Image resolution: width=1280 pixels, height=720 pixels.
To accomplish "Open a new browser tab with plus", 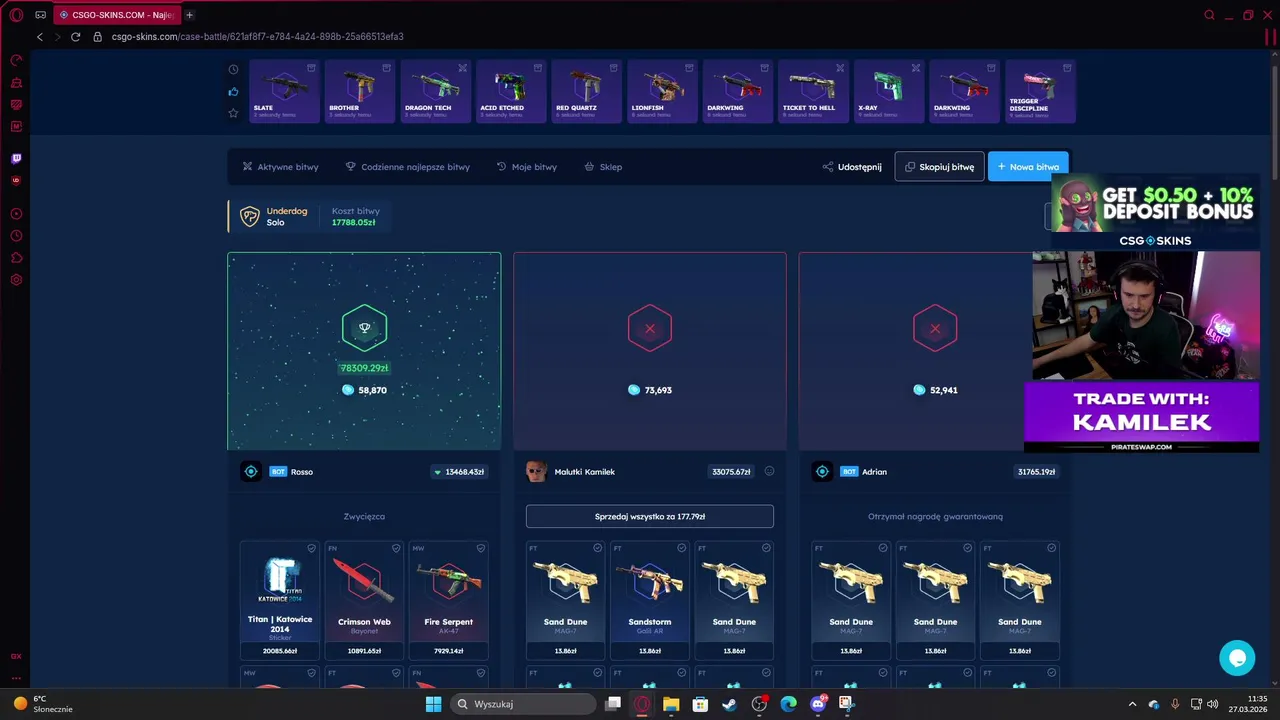I will tap(189, 15).
